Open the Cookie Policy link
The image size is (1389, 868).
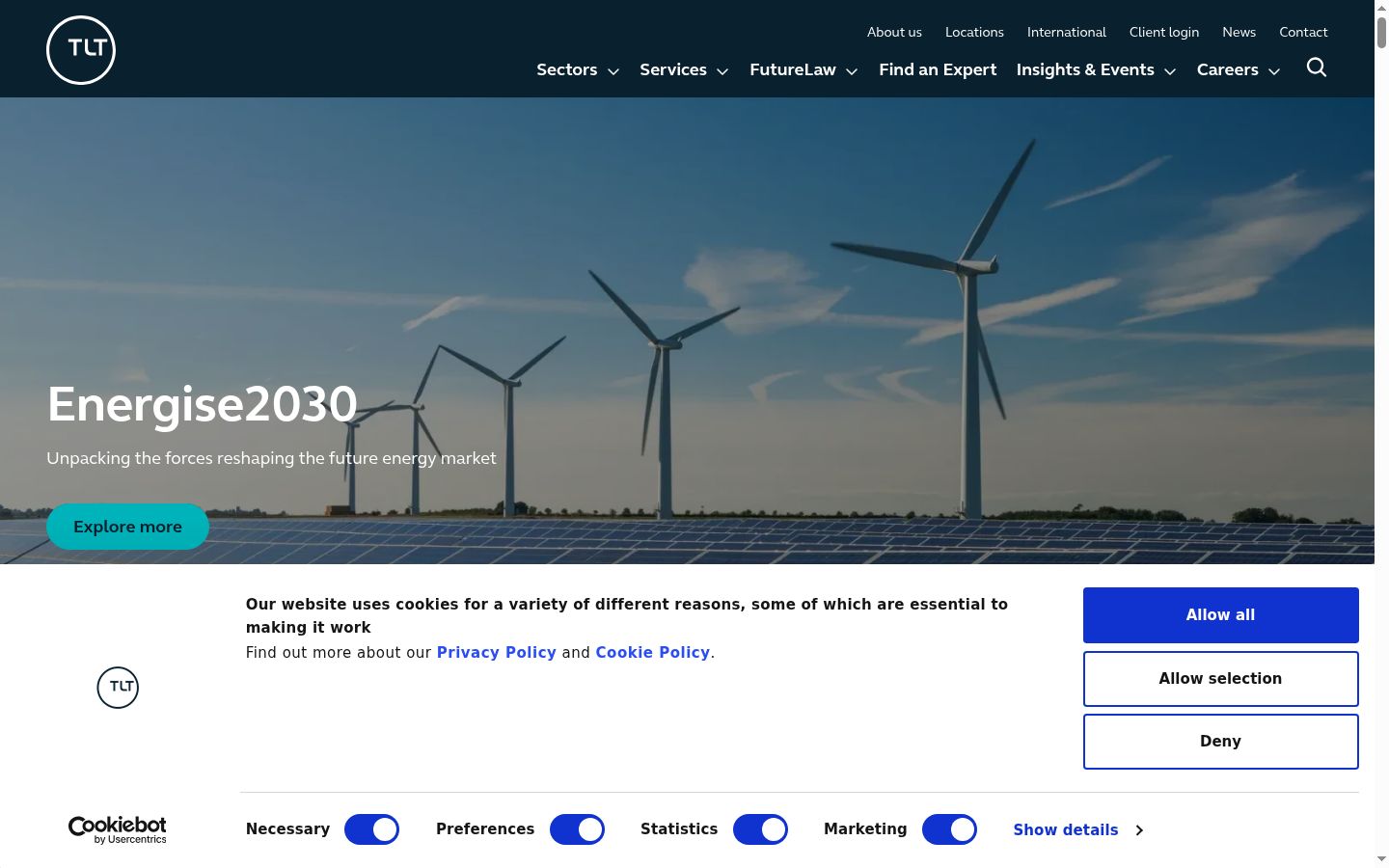(x=653, y=653)
